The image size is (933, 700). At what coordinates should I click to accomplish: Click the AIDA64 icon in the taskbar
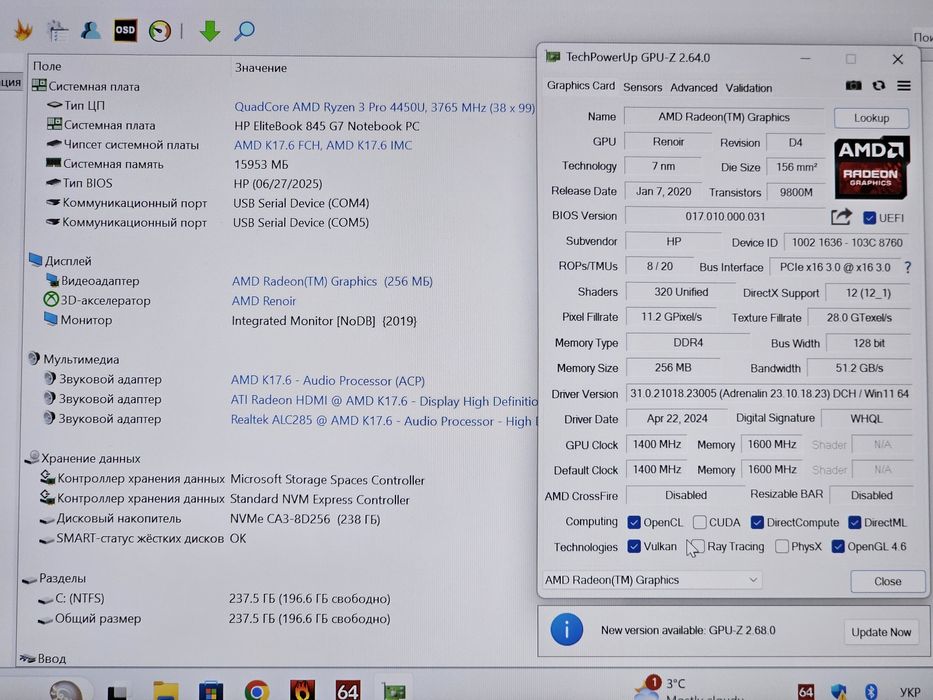pos(347,690)
